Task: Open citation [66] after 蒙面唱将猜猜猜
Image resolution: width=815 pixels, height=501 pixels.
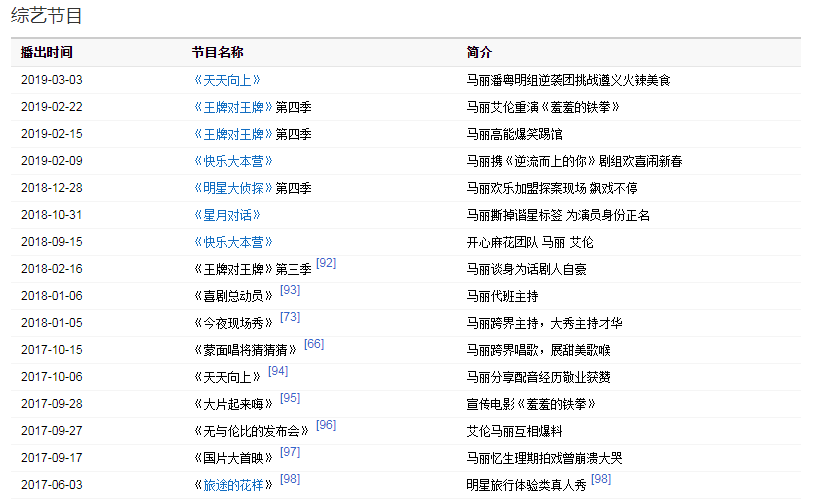Action: 314,344
